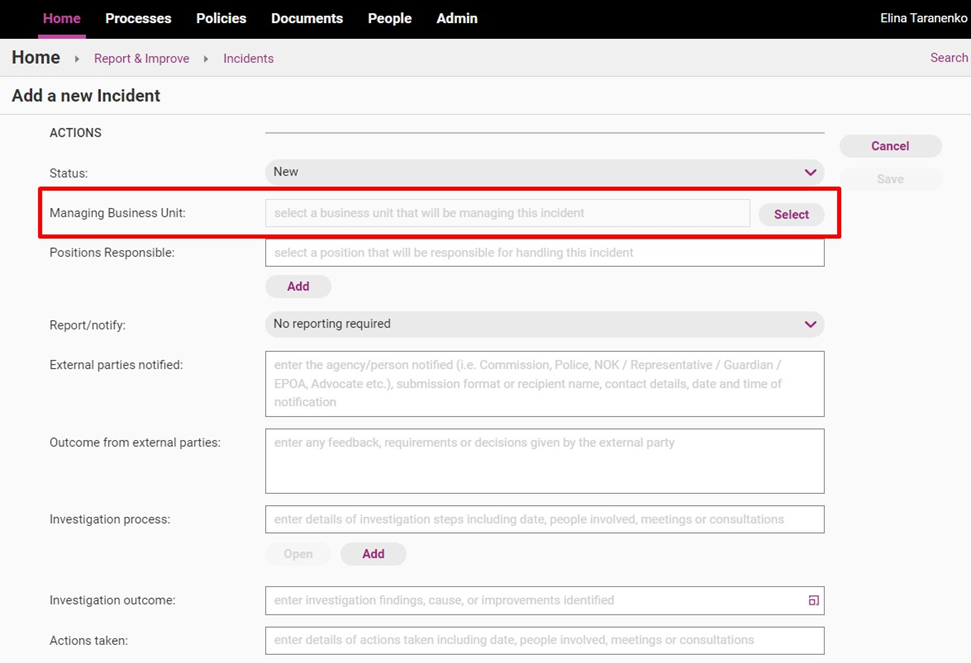
Task: Click the Outcome from external parties box
Action: tap(545, 461)
